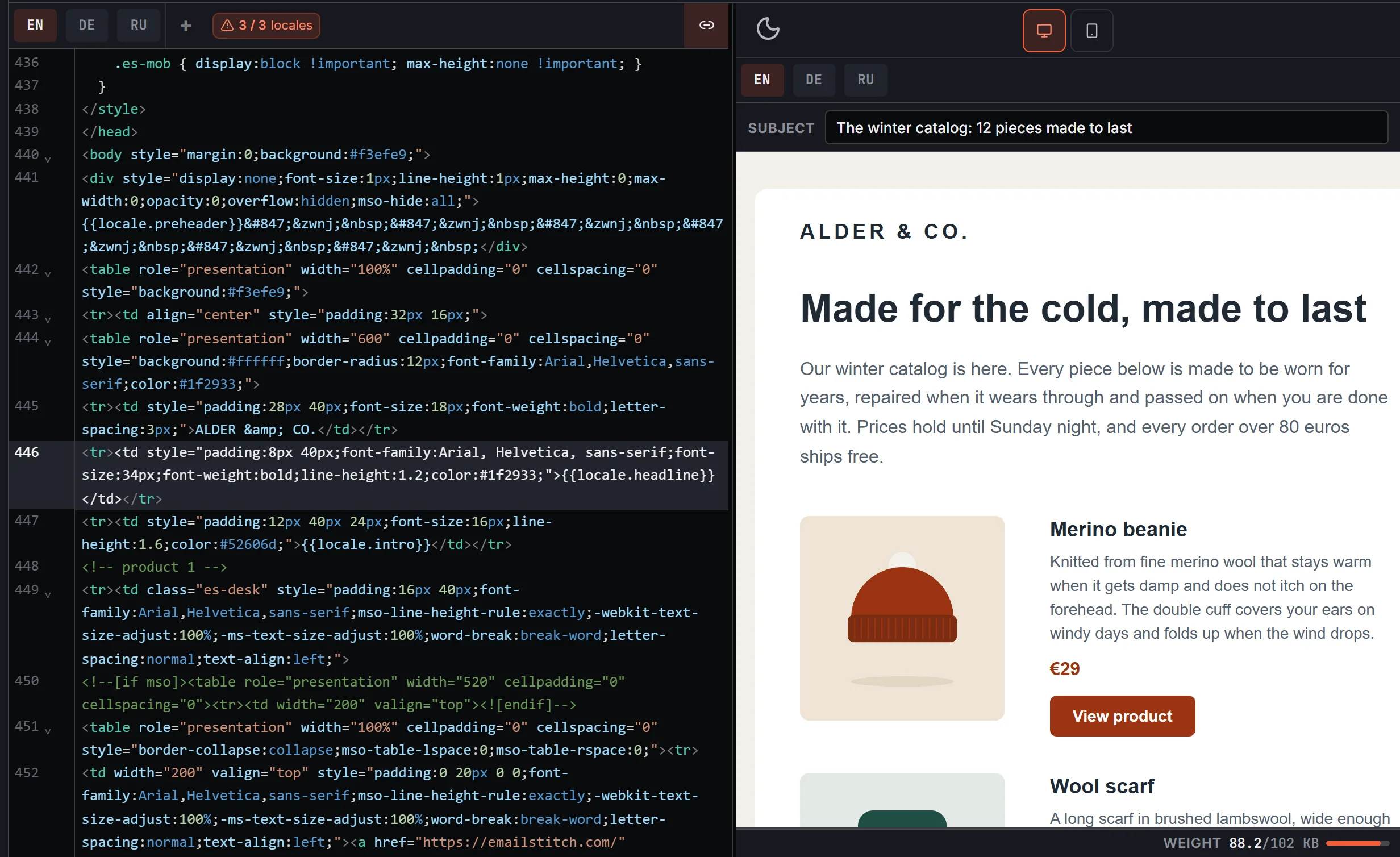Click the Wool scarf product title

[1102, 786]
